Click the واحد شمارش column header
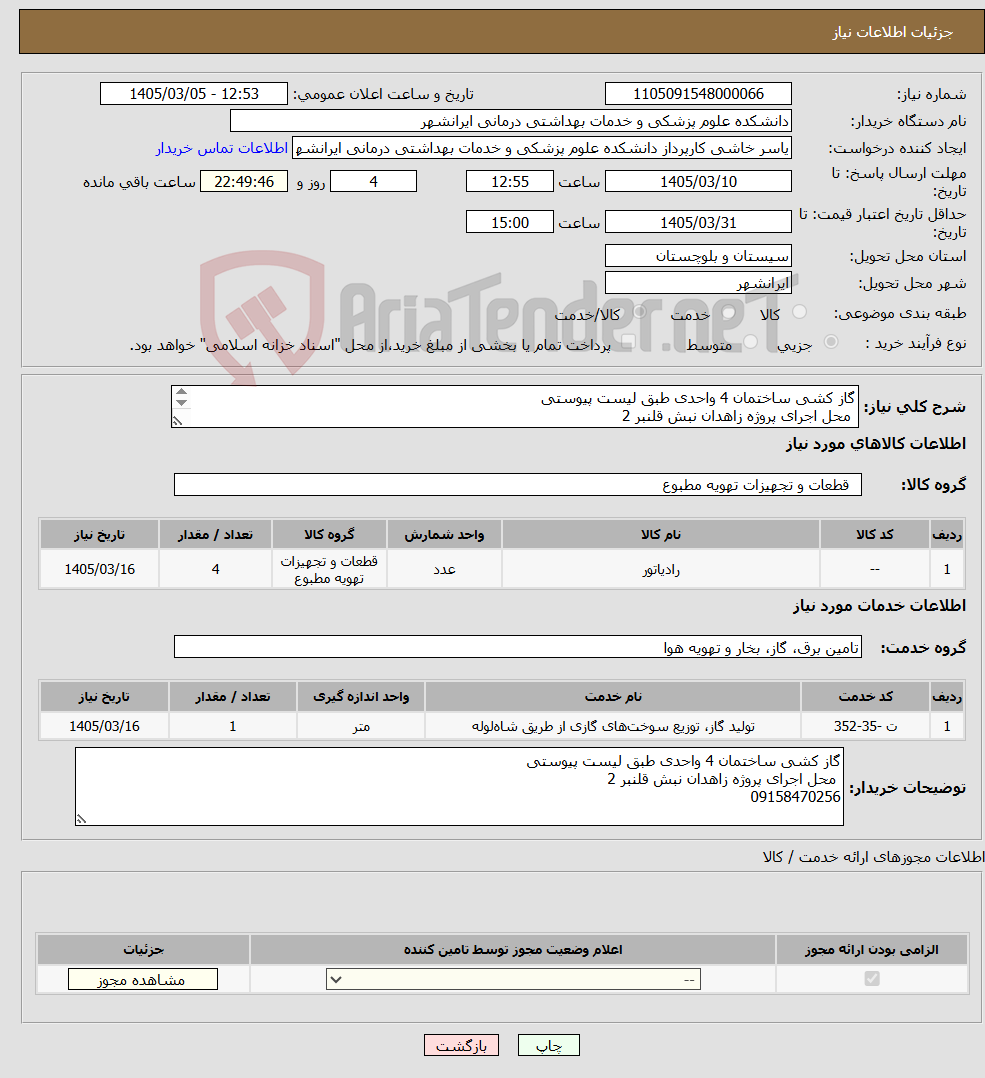 pyautogui.click(x=444, y=534)
